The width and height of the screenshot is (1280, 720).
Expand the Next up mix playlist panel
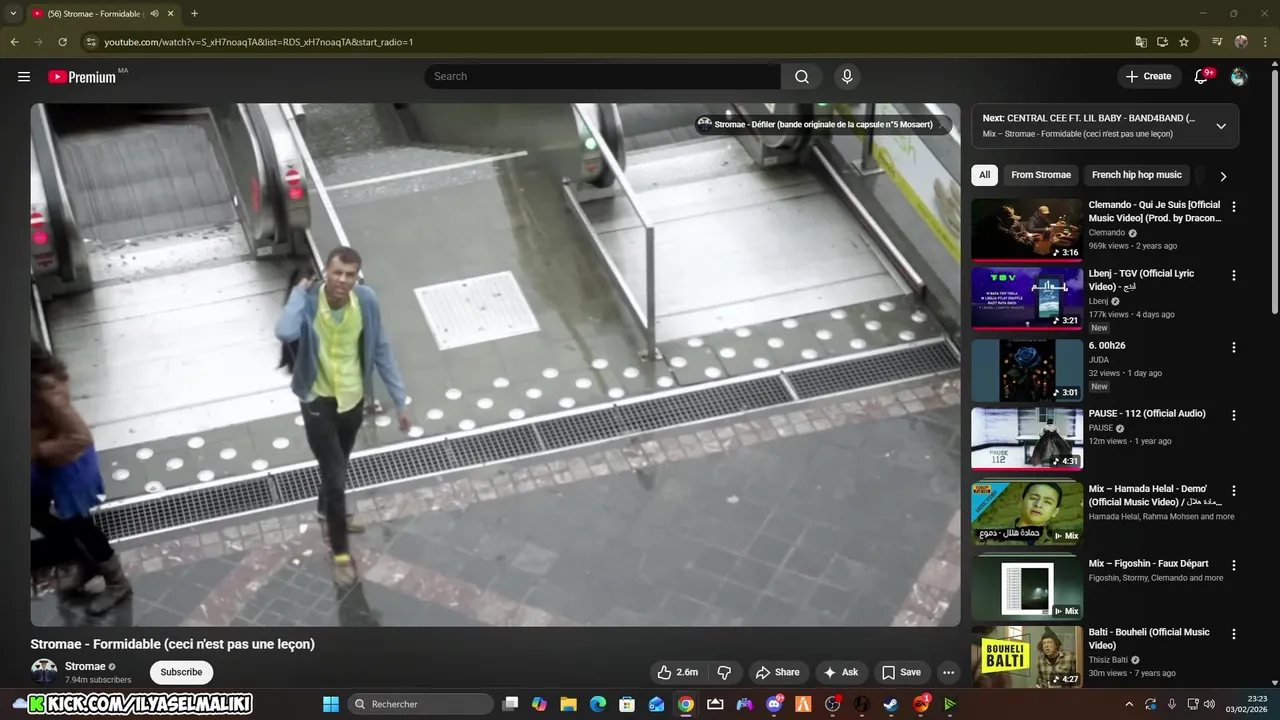1221,126
